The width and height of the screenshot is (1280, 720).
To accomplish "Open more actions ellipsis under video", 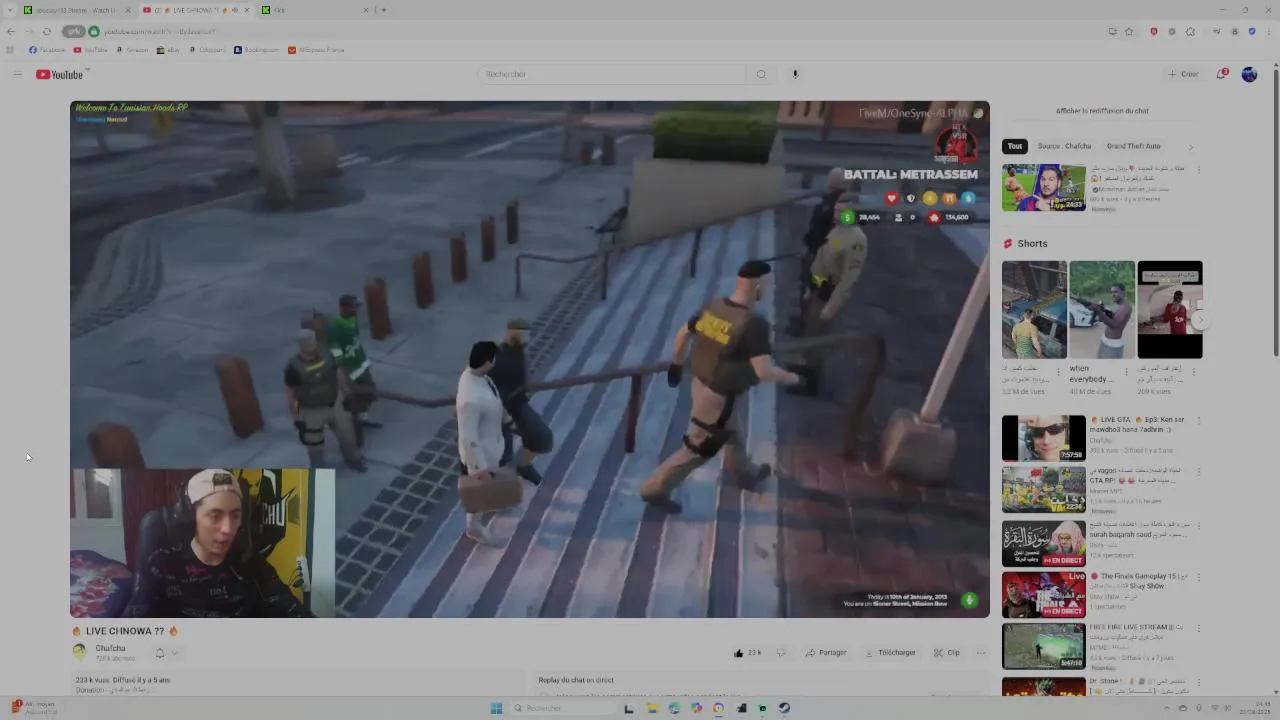I will [x=981, y=653].
